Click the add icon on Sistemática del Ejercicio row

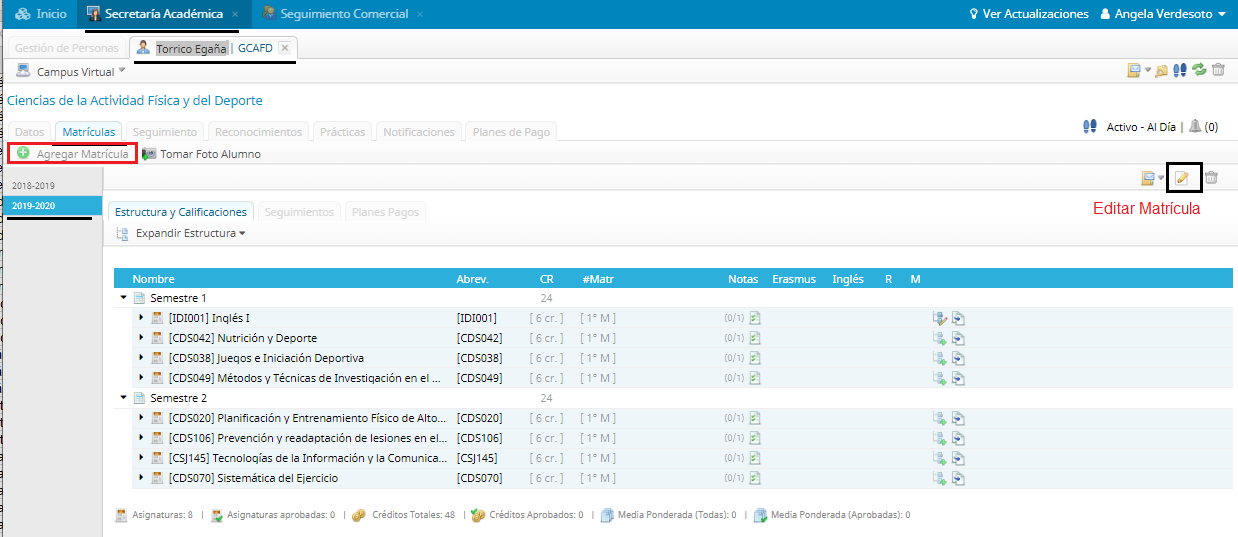pos(939,478)
